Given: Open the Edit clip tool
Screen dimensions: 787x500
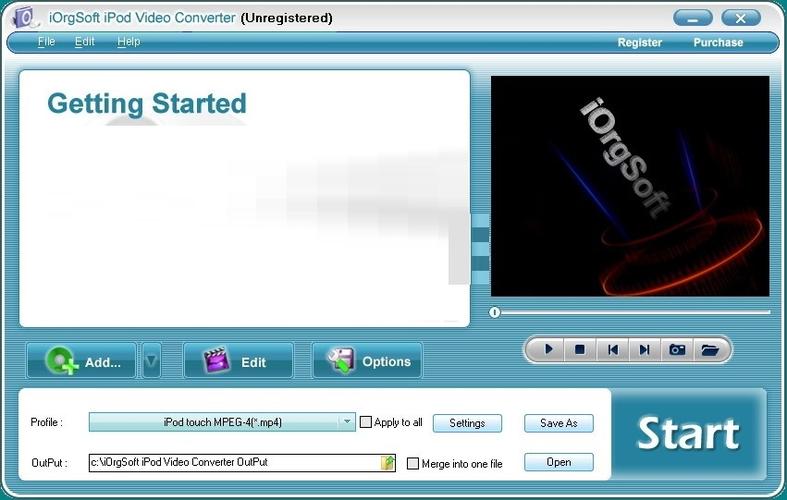Looking at the screenshot, I should pyautogui.click(x=238, y=361).
